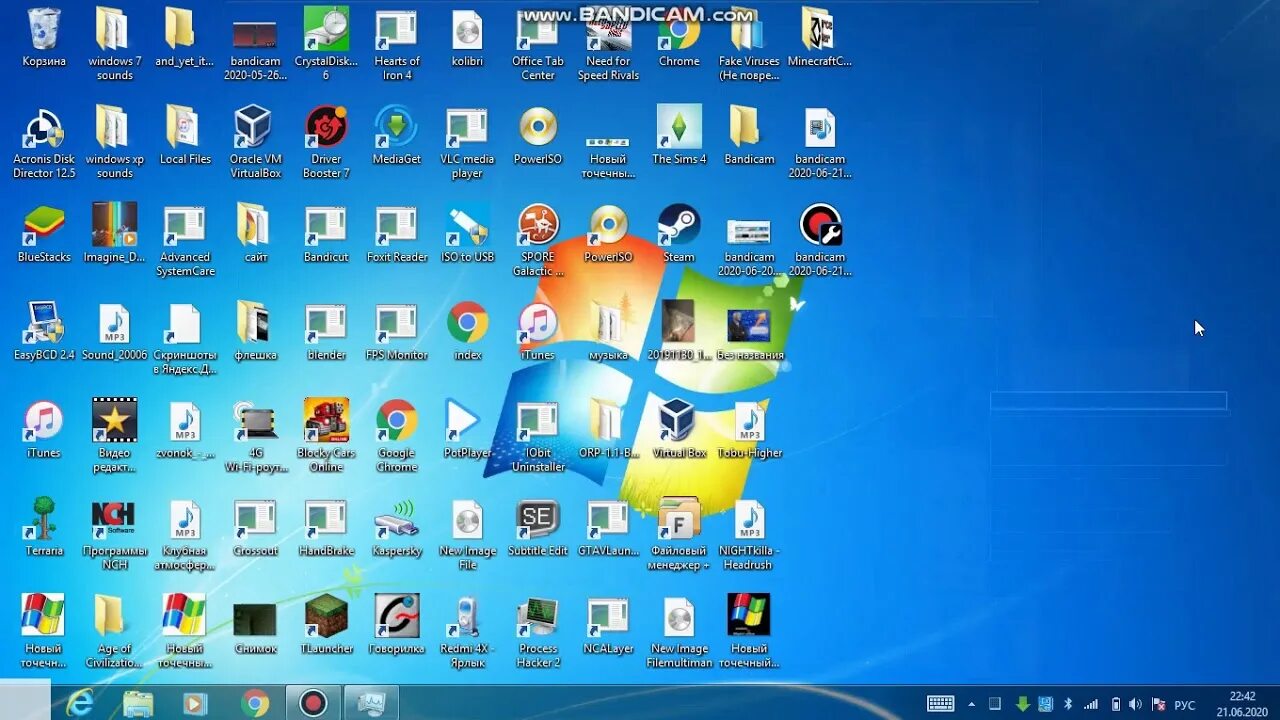Open Windows Explorer from the taskbar
The width and height of the screenshot is (1280, 720).
[x=138, y=703]
